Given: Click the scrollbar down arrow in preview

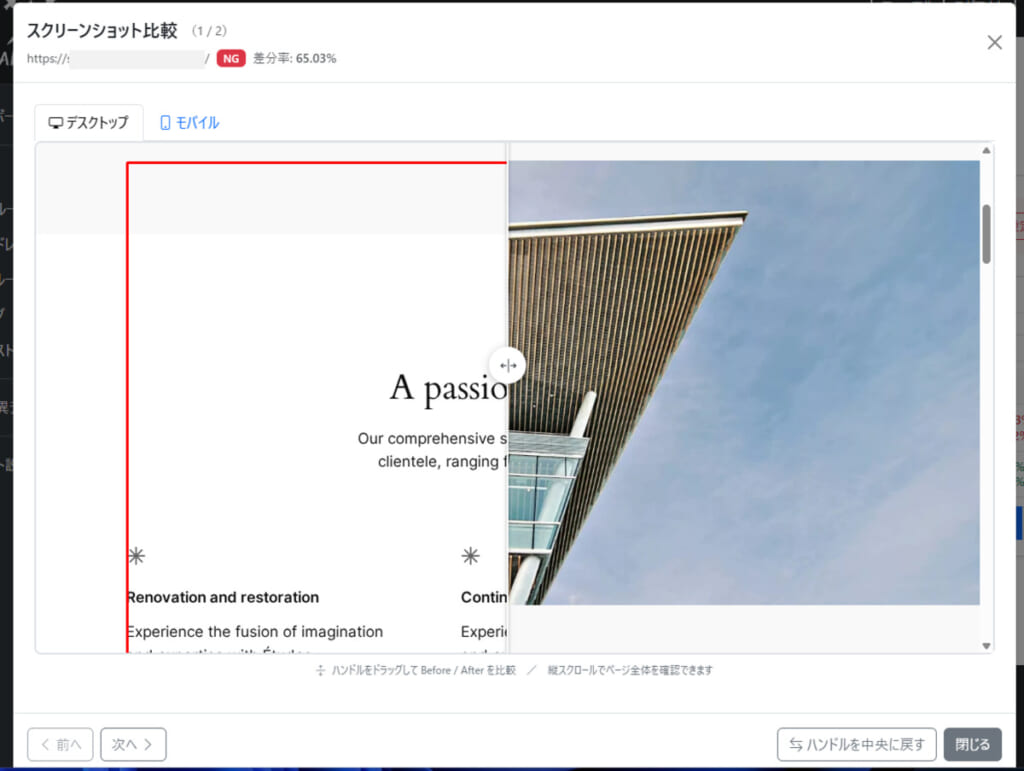Looking at the screenshot, I should 987,646.
